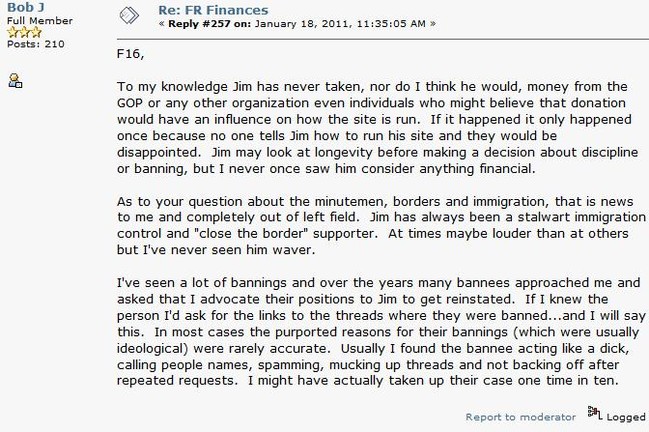
Task: Click the Posts: 210 count text
Action: [36, 44]
